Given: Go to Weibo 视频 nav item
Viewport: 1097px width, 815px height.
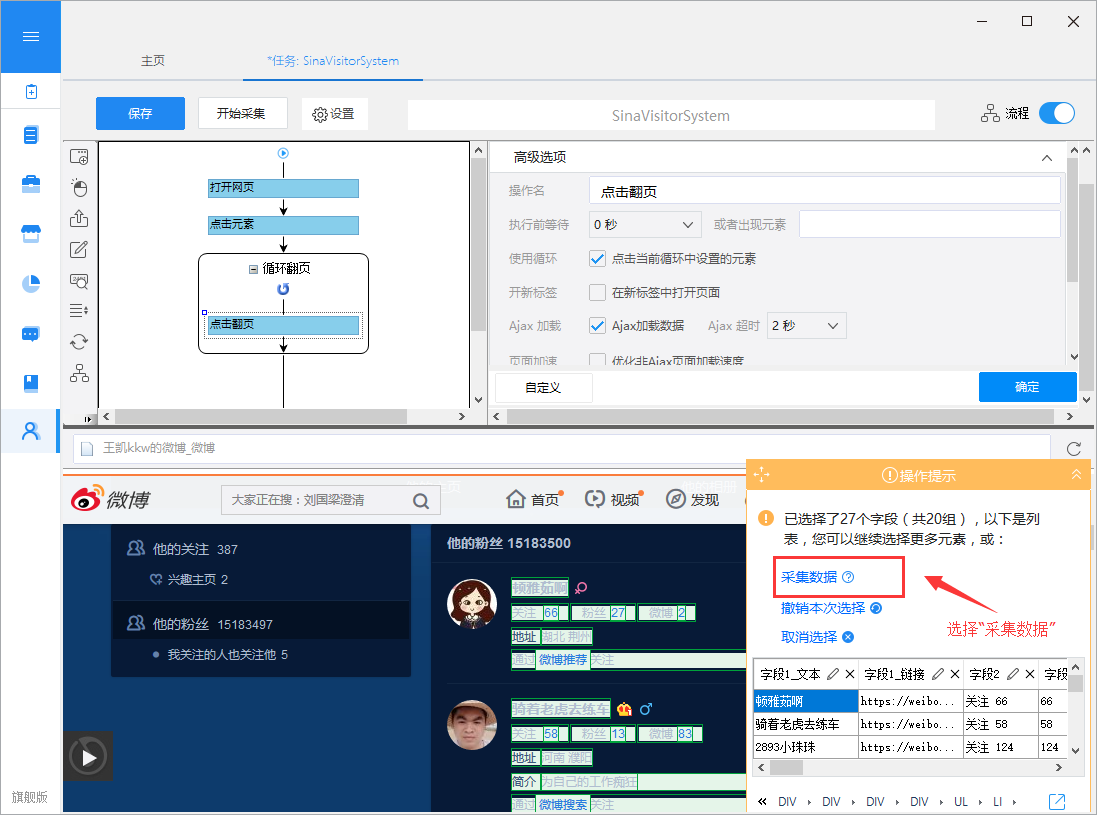Looking at the screenshot, I should tap(614, 499).
